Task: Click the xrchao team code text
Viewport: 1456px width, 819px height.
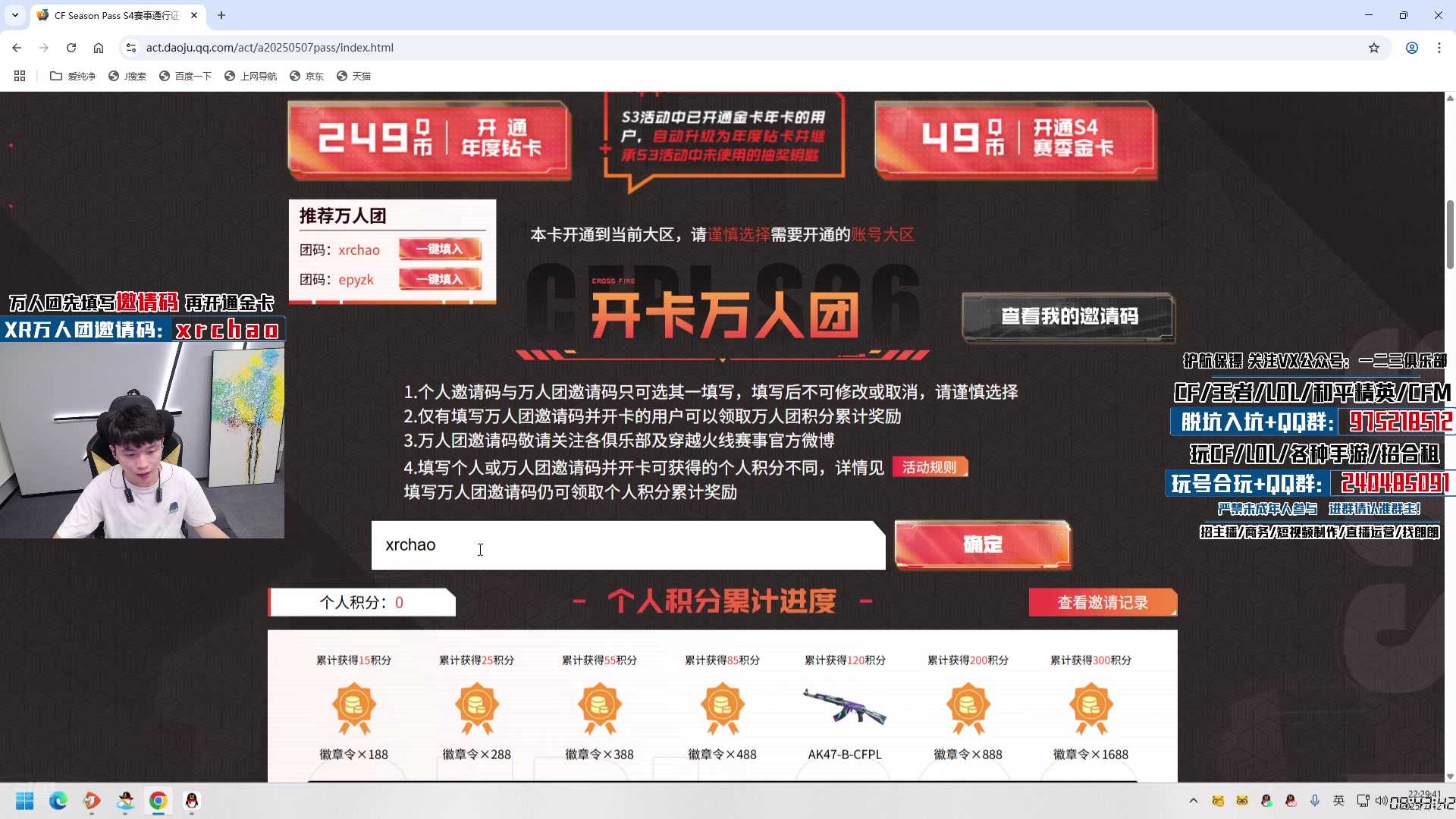Action: tap(359, 250)
